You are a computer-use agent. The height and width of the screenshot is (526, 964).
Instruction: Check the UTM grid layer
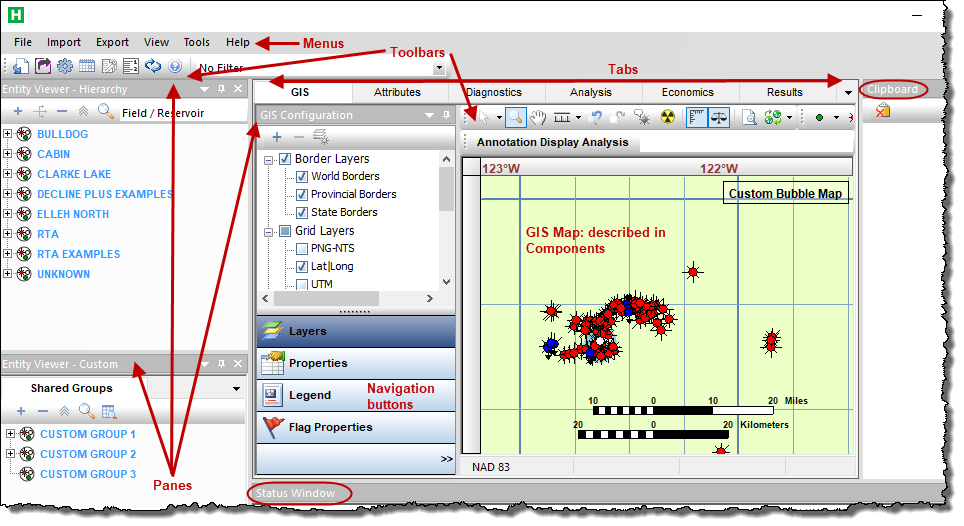(x=302, y=285)
